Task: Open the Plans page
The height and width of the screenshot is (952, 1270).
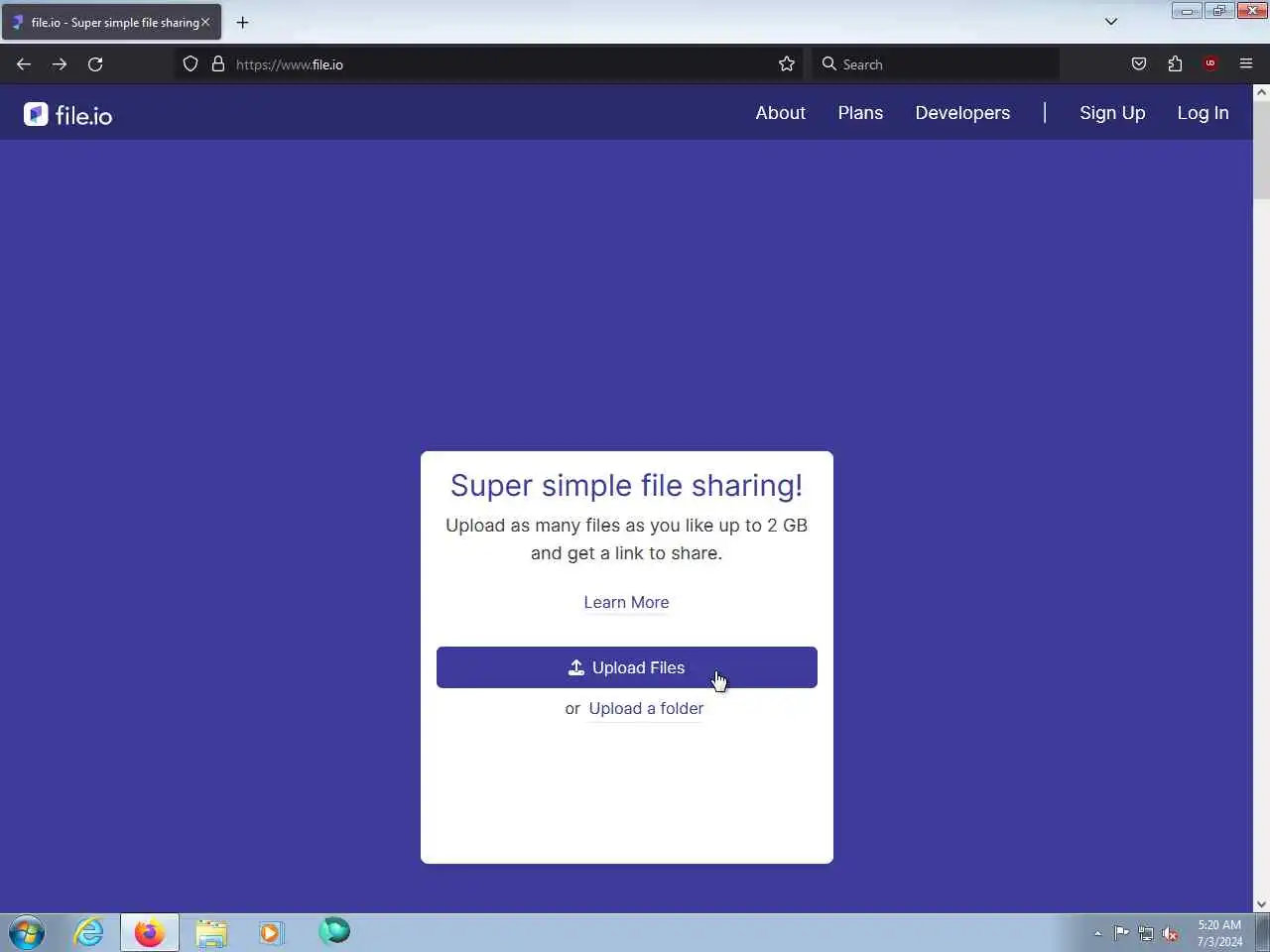Action: (860, 113)
